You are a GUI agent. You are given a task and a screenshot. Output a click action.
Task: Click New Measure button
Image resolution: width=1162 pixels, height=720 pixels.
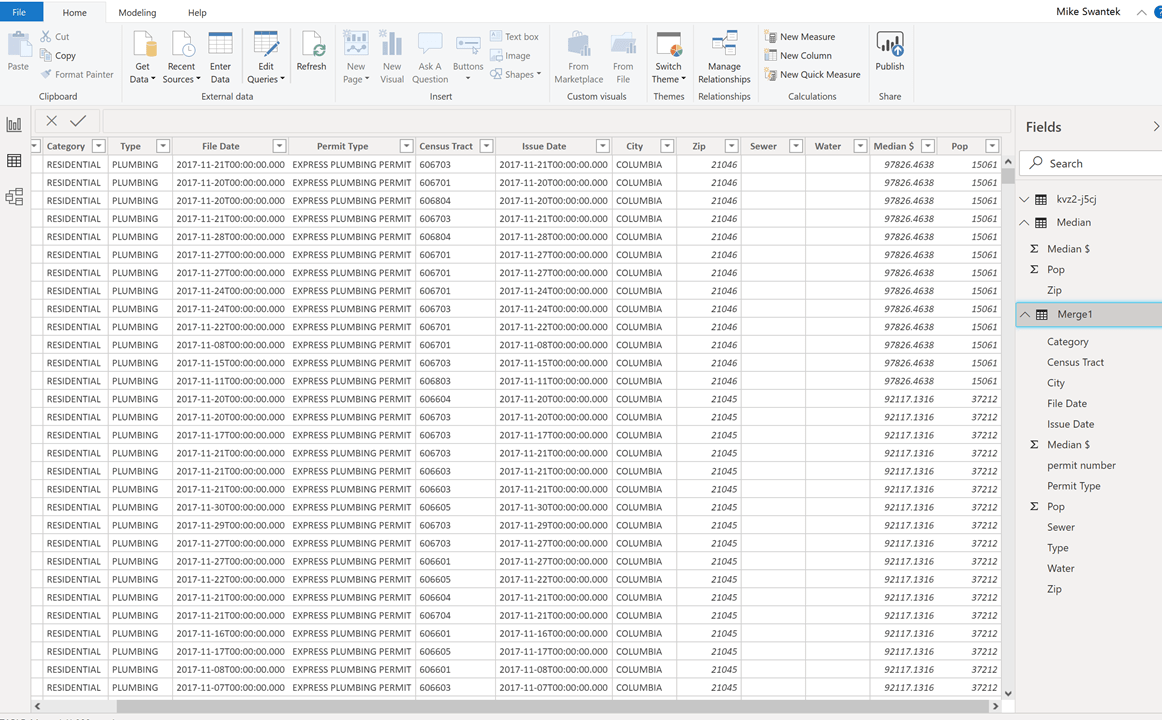(800, 37)
